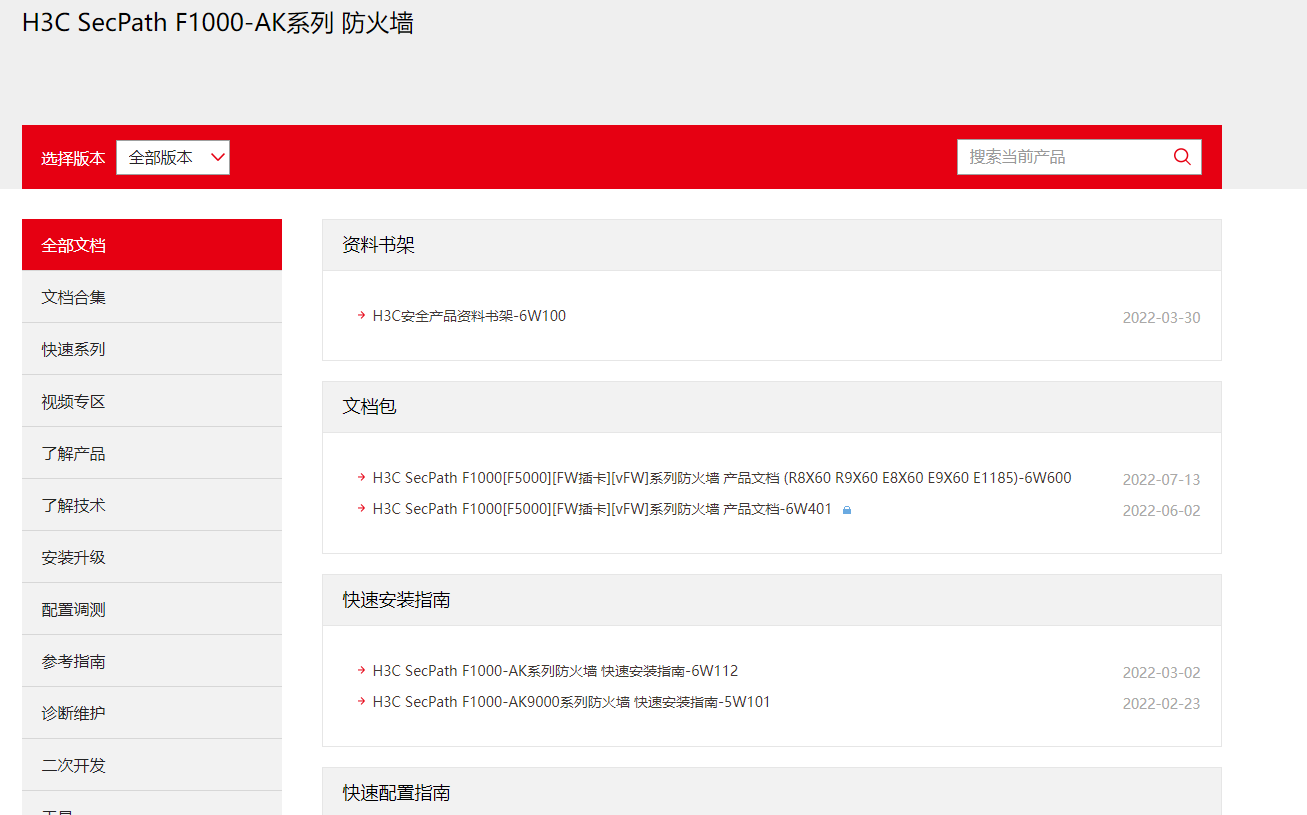Click the 选择版本 label
Screen dimensions: 1307x815
pyautogui.click(x=73, y=158)
